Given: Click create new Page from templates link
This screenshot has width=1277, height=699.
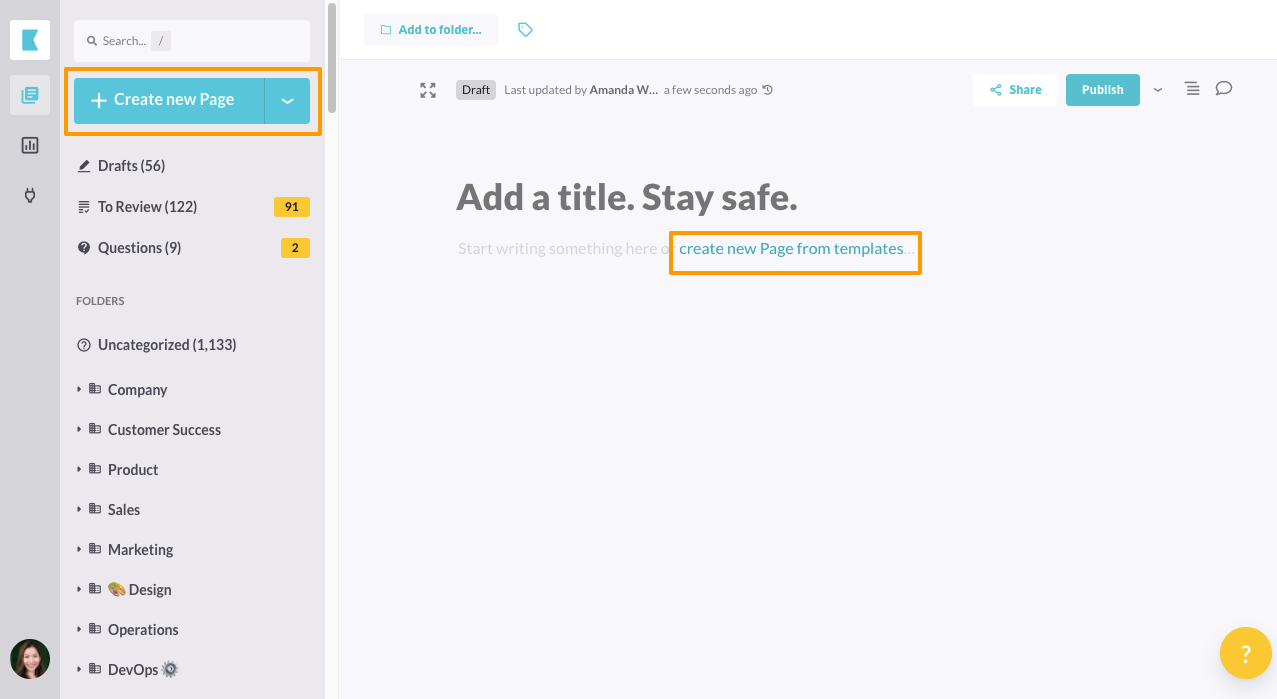Looking at the screenshot, I should [x=791, y=249].
